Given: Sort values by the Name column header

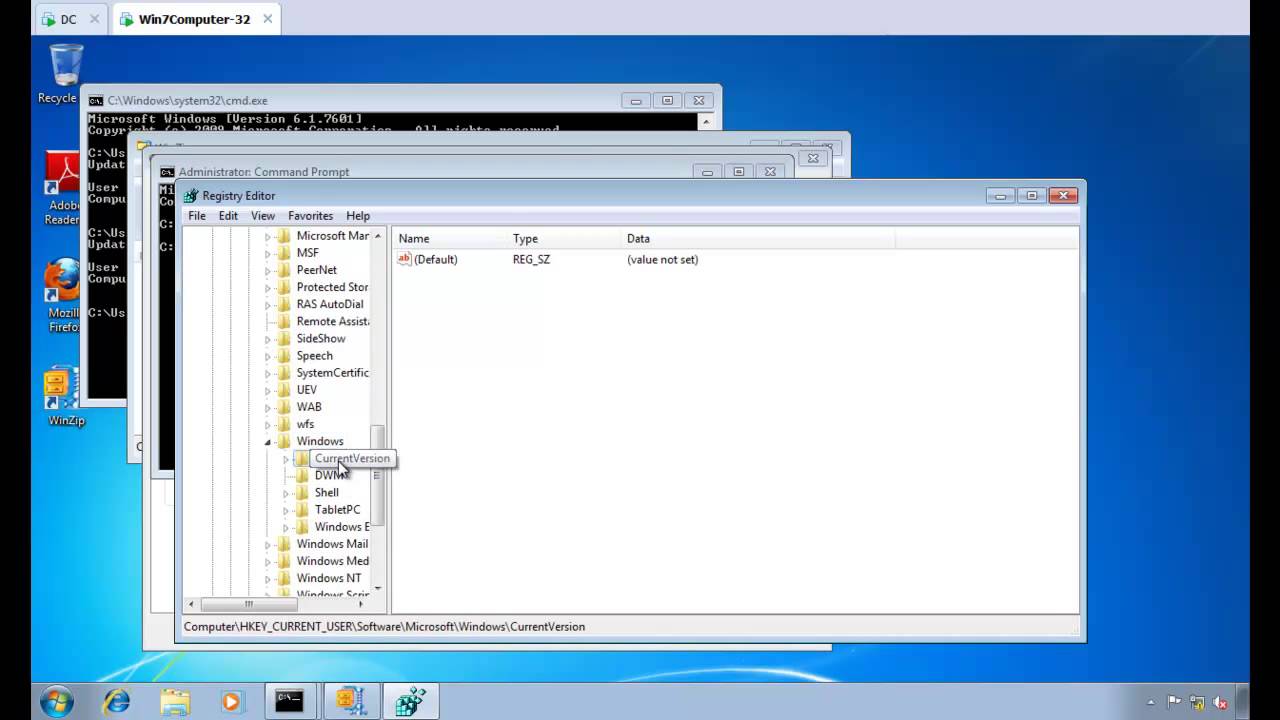Looking at the screenshot, I should tap(451, 239).
